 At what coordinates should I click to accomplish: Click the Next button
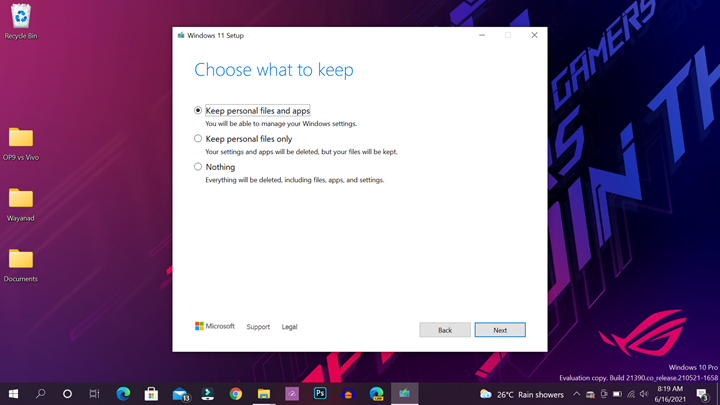[x=500, y=330]
